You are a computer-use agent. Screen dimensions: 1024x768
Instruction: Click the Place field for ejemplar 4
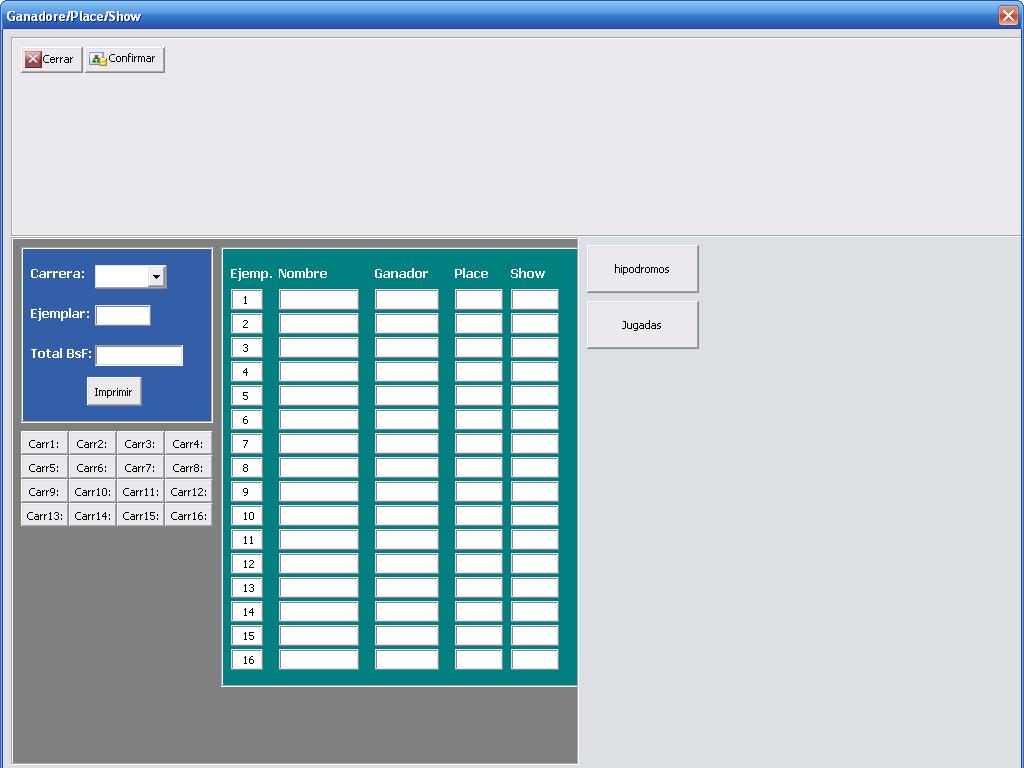[x=478, y=372]
